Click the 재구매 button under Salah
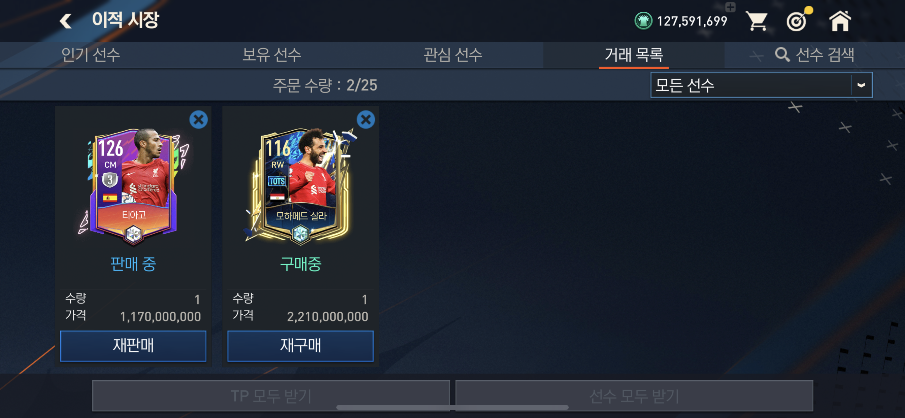905x418 pixels. (x=300, y=346)
